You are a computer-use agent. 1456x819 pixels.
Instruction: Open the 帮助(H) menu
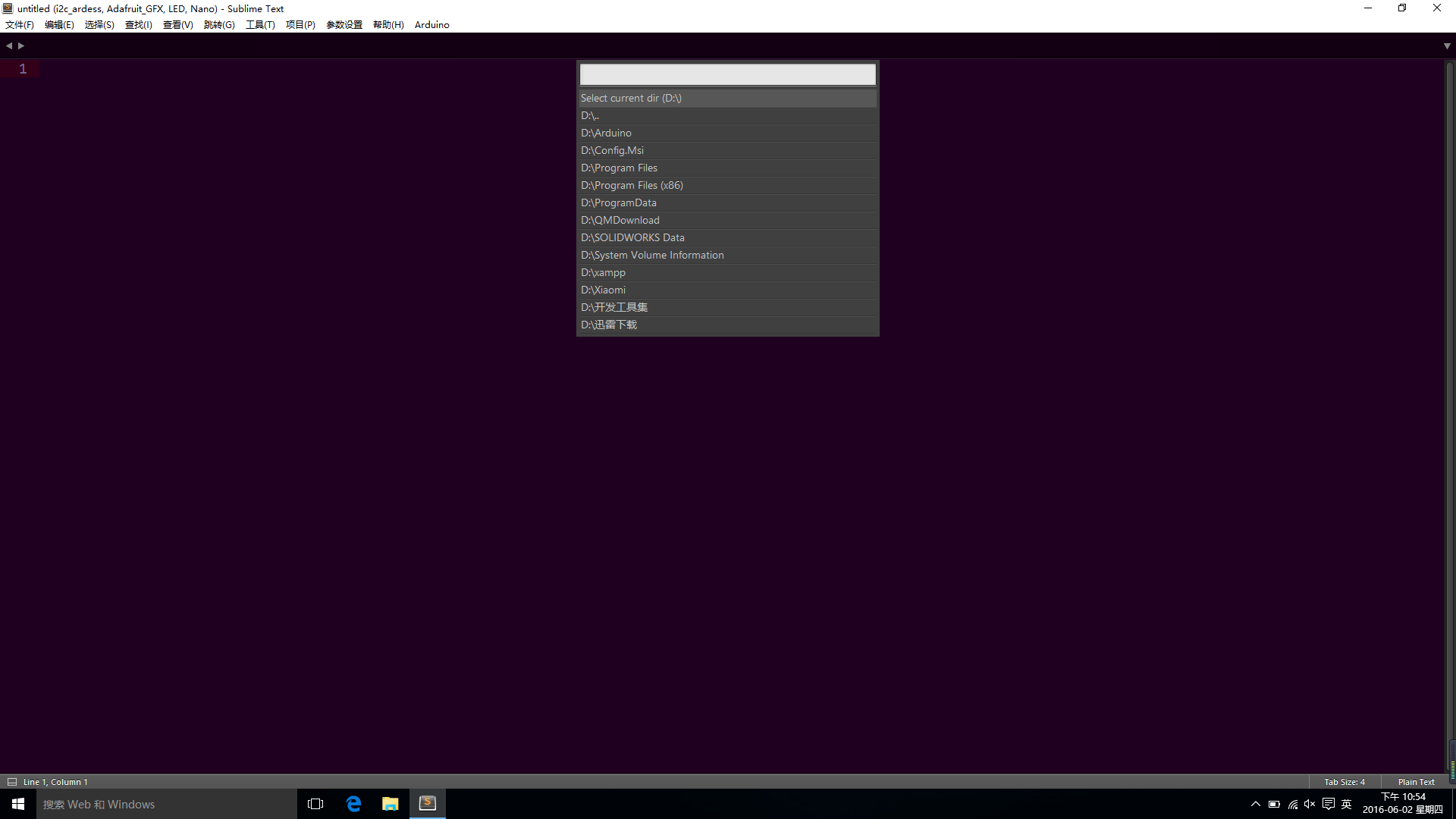click(x=388, y=24)
